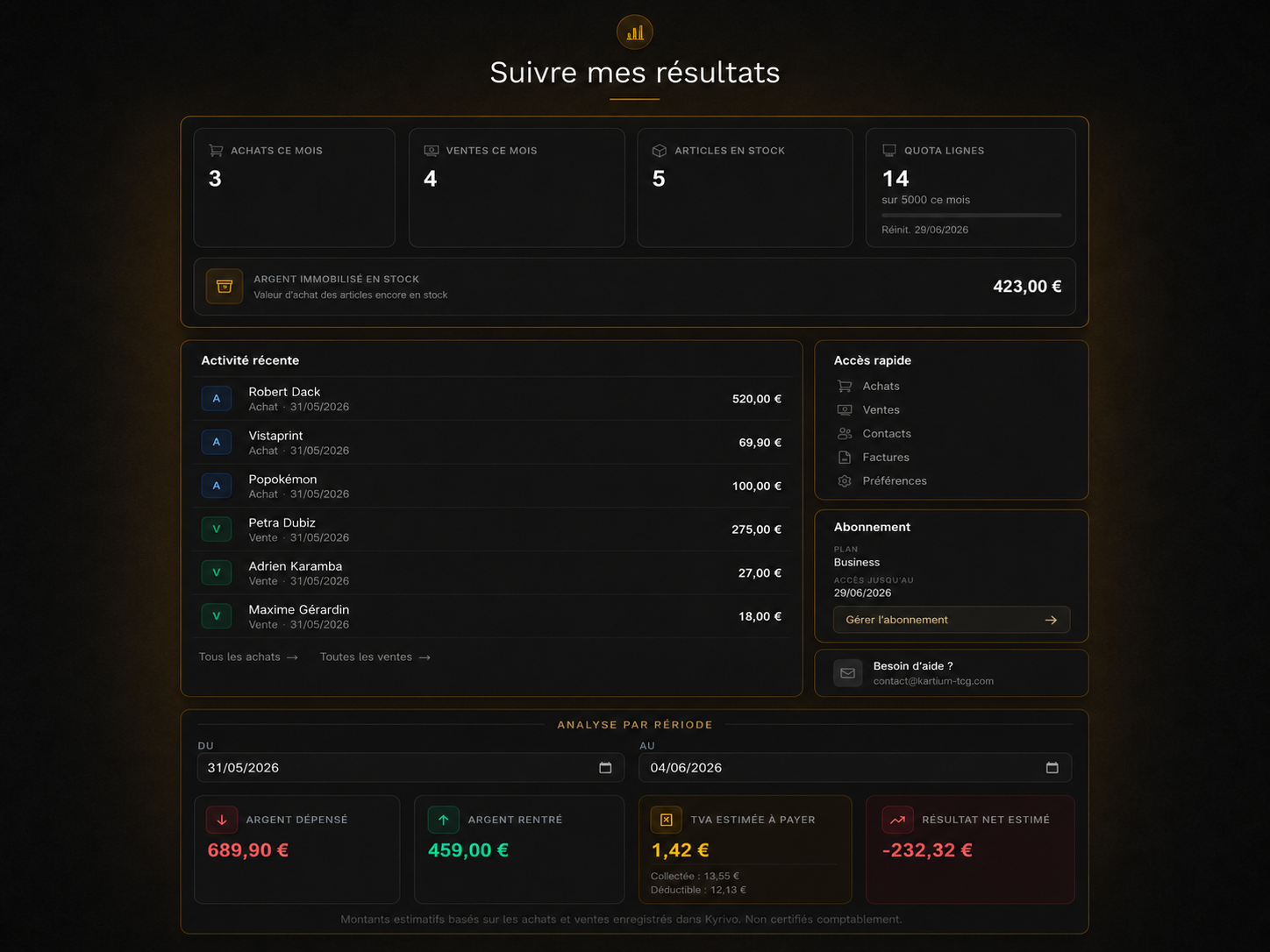1270x952 pixels.
Task: Click the TVA estimée à payer icon
Action: pos(666,820)
